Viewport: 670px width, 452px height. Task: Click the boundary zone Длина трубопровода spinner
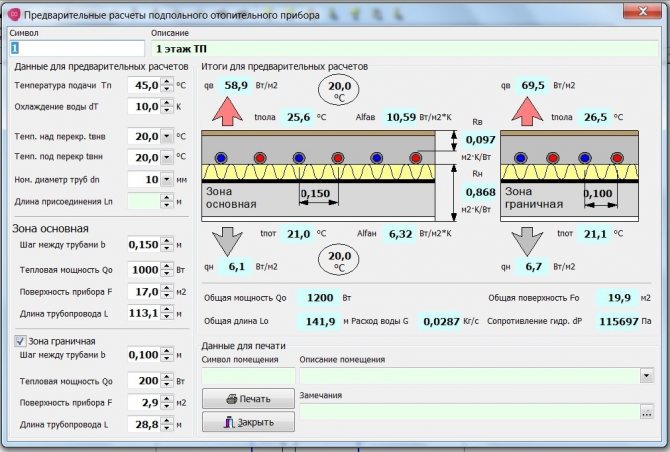pos(167,426)
